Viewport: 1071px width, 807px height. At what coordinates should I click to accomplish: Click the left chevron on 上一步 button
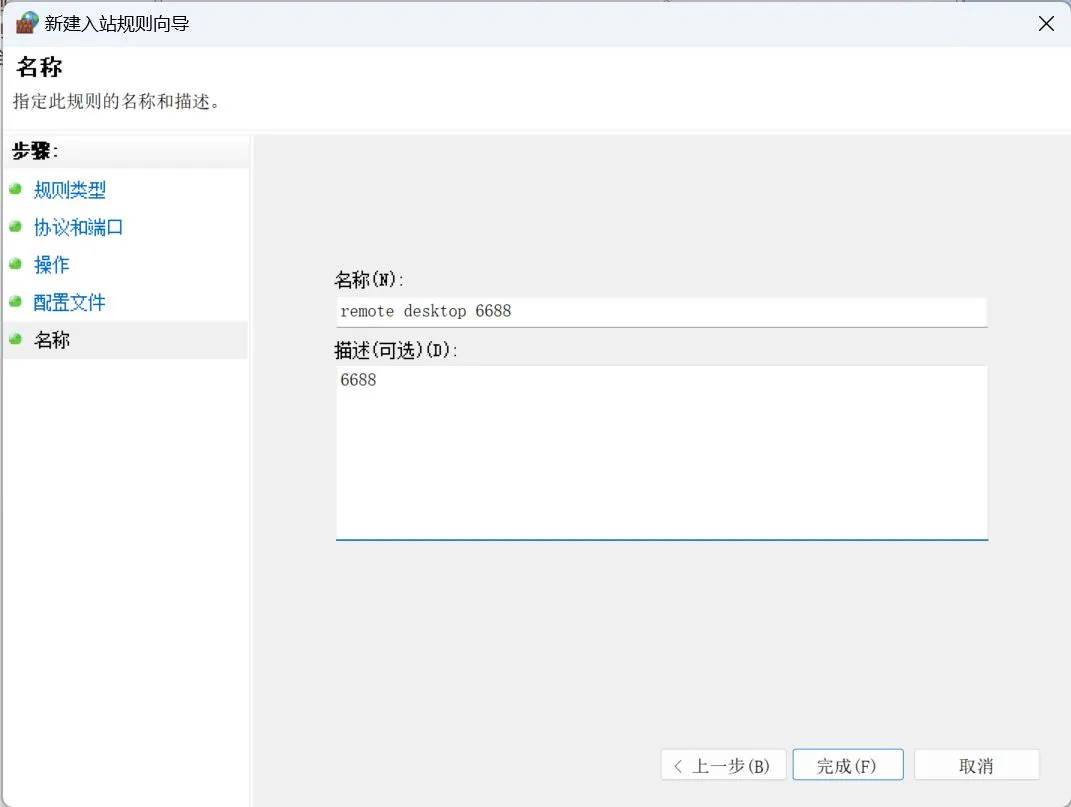coord(678,766)
